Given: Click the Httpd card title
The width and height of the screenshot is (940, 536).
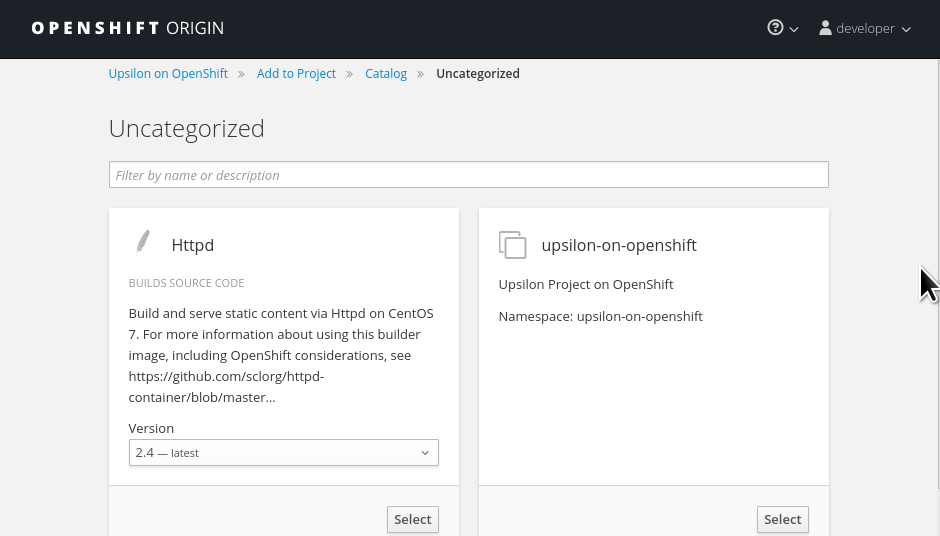Looking at the screenshot, I should [x=192, y=245].
